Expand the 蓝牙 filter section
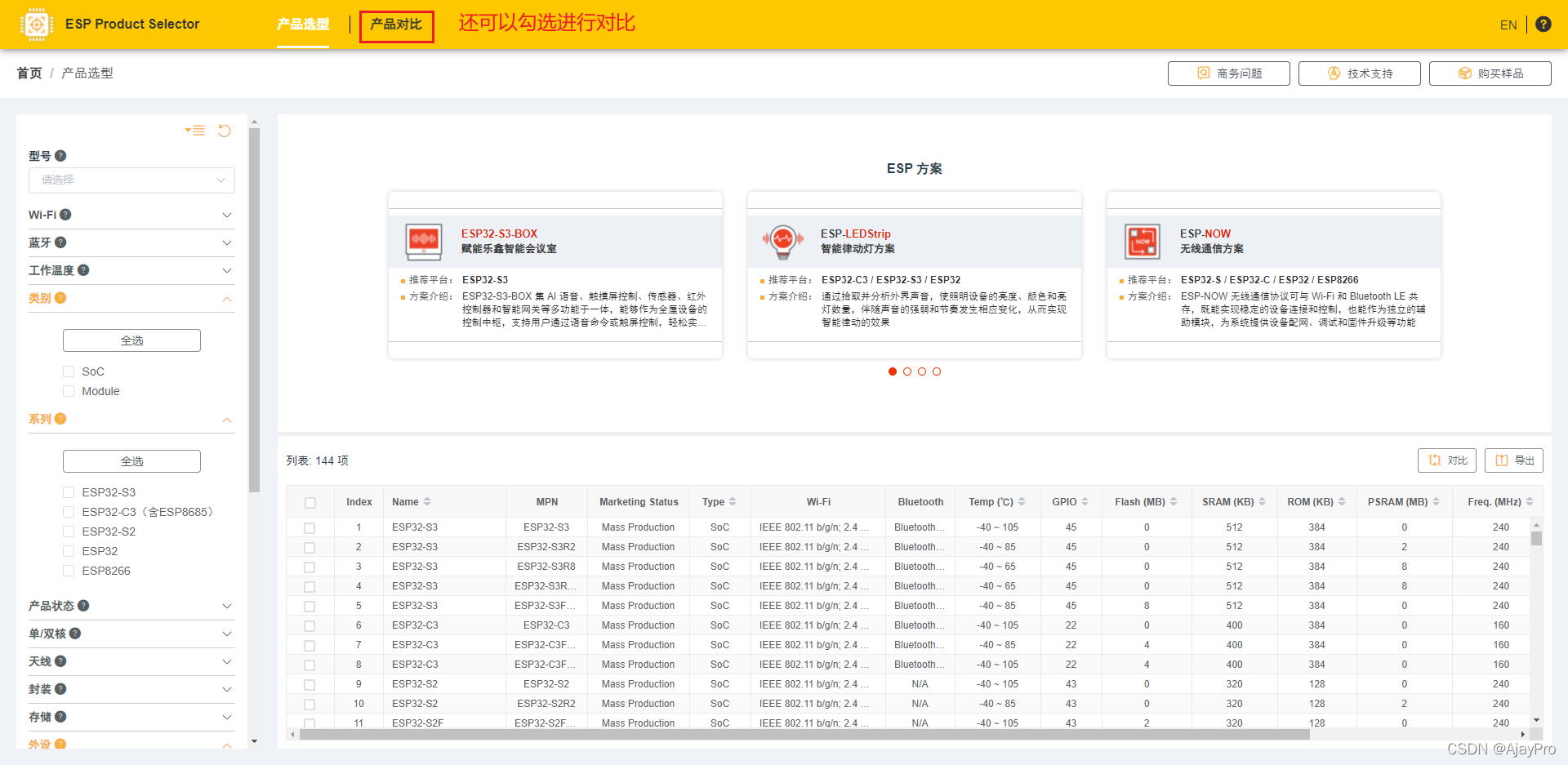 (x=227, y=242)
